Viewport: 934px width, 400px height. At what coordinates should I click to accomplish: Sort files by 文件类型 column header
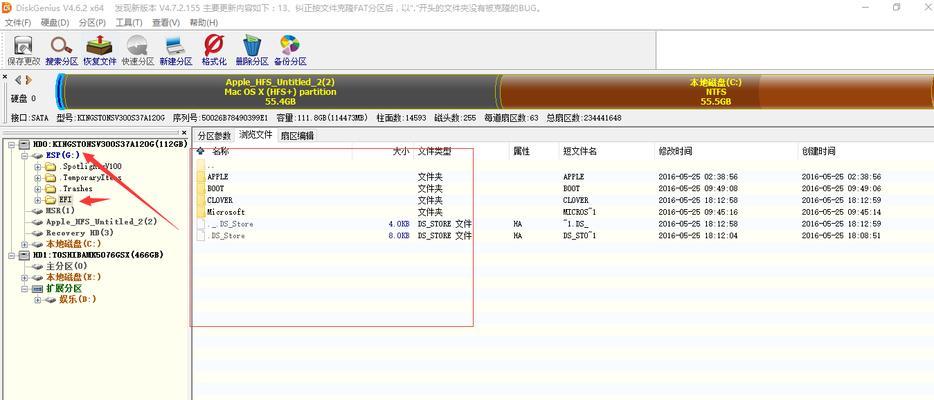(x=462, y=152)
